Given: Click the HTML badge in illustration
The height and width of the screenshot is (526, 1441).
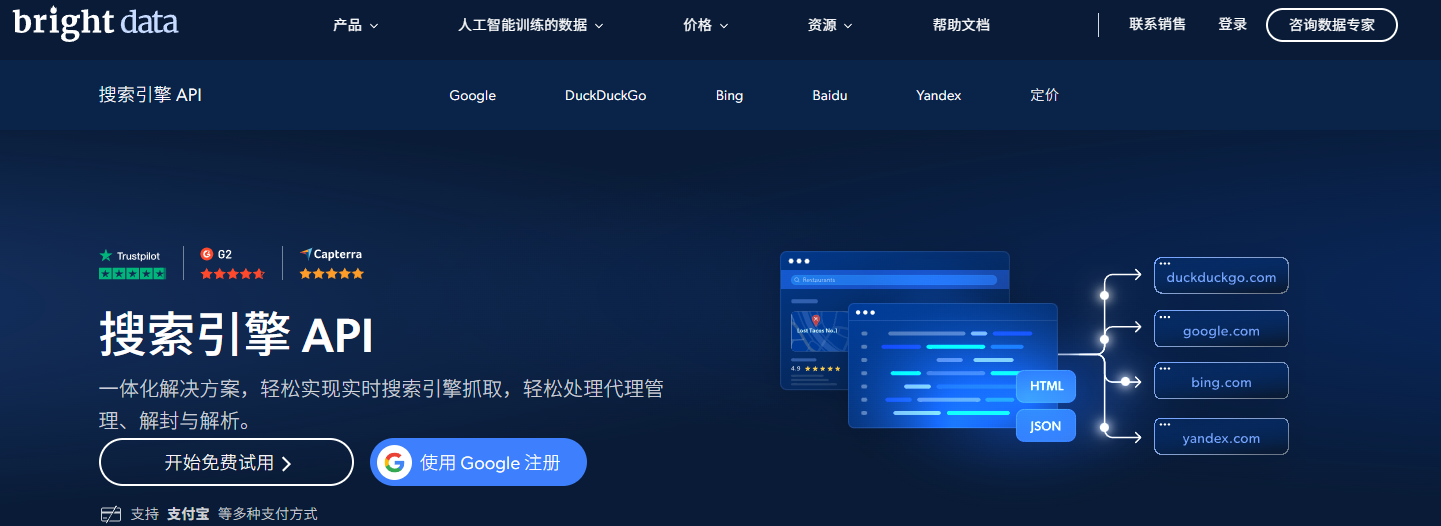Looking at the screenshot, I should 1046,386.
